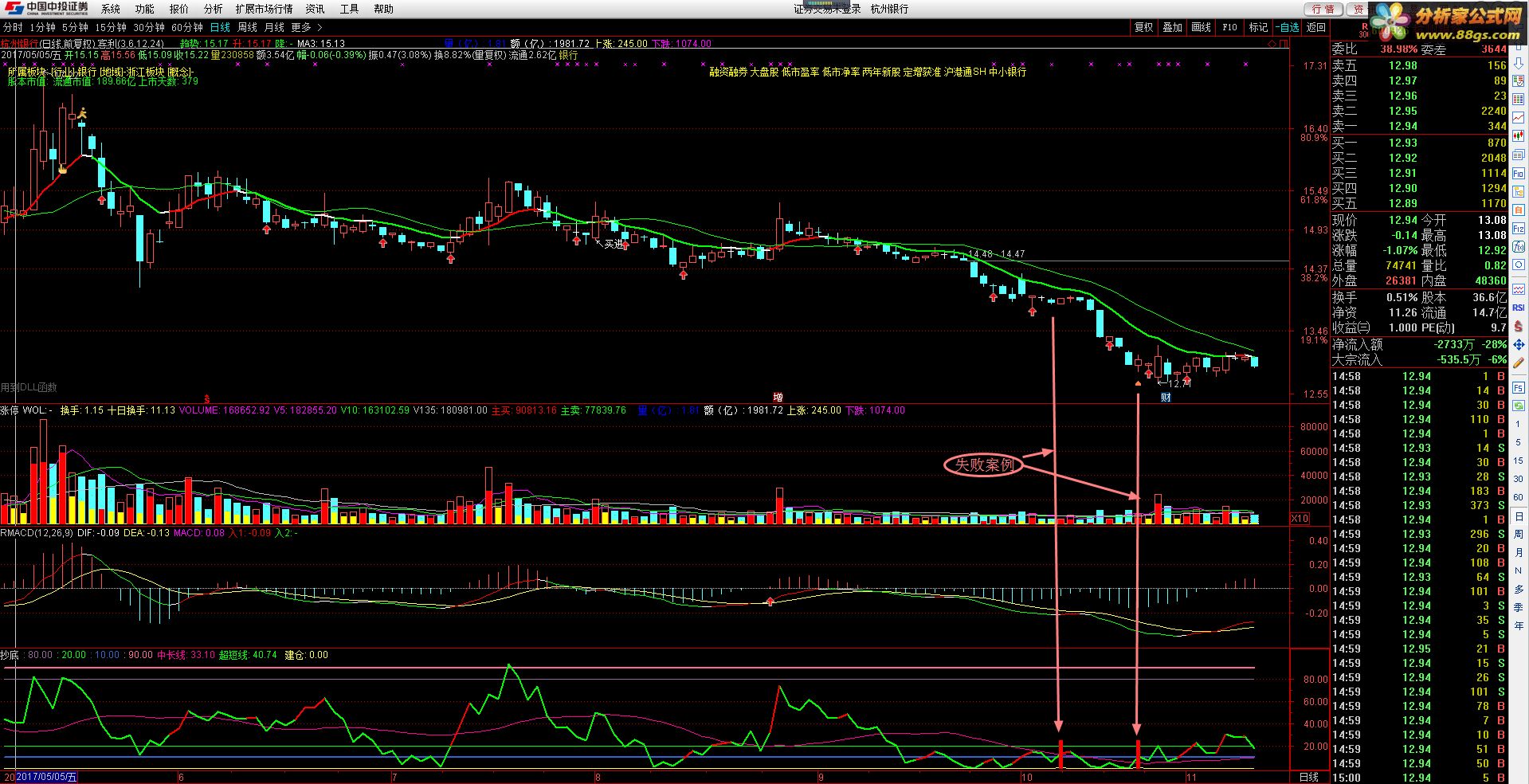Open the 资讯 menu
The image size is (1529, 784).
tap(315, 9)
